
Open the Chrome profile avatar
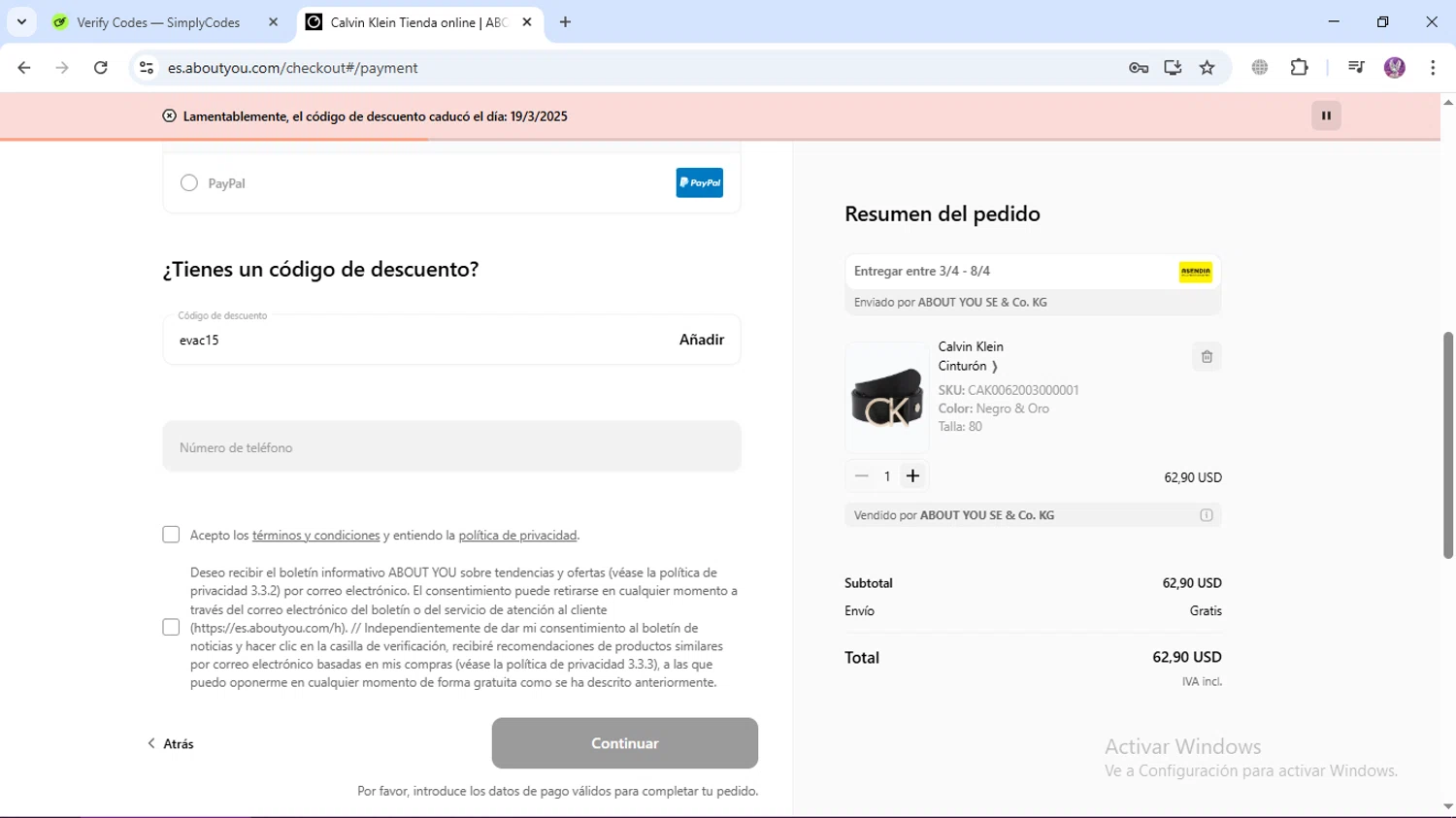click(1395, 68)
